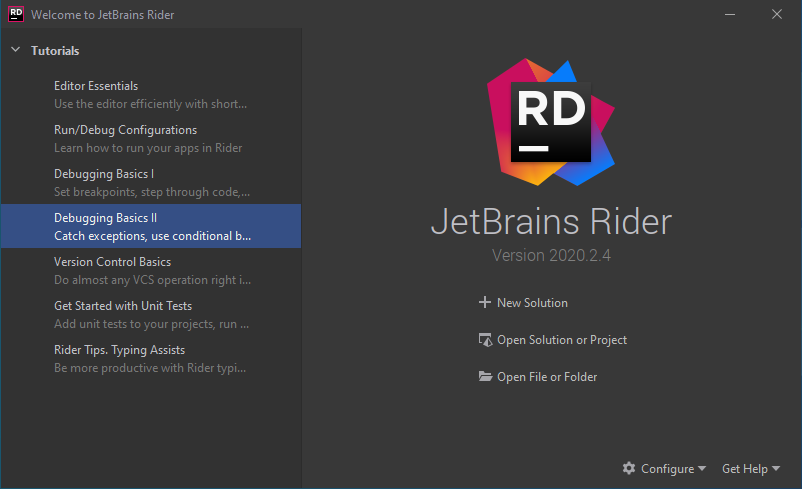Click 'Learn how to run your apps in Rider'
This screenshot has height=489, width=802.
click(148, 148)
